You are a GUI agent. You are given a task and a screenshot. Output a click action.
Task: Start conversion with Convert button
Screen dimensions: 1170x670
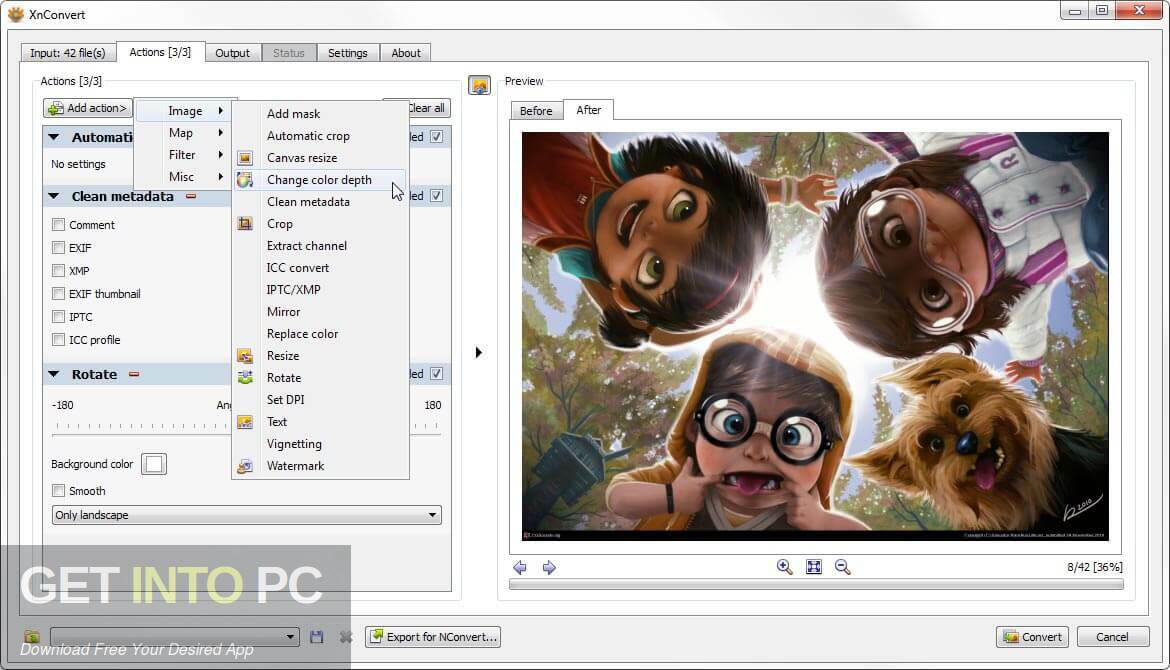point(1032,636)
